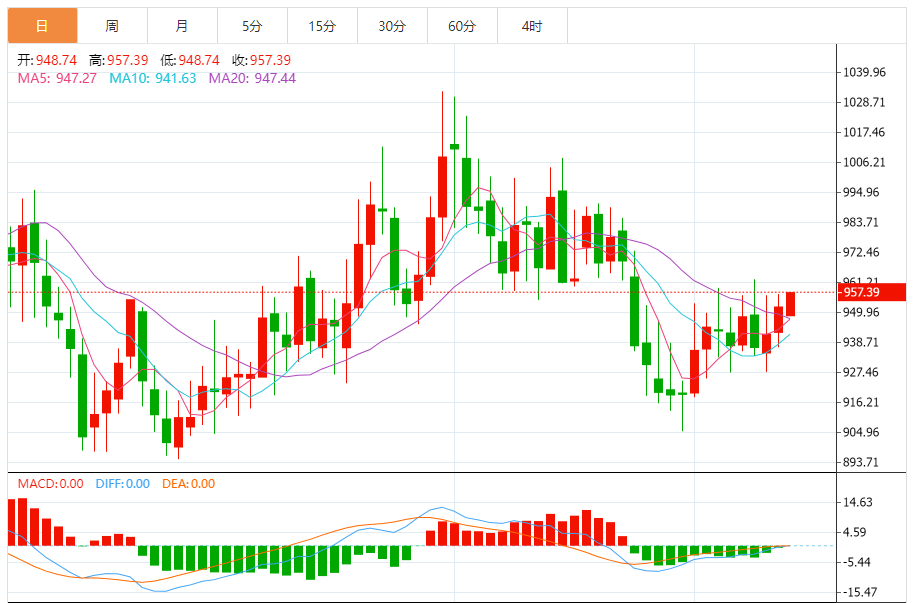Click the 893.71 price axis label
914x603 pixels.
coord(861,462)
